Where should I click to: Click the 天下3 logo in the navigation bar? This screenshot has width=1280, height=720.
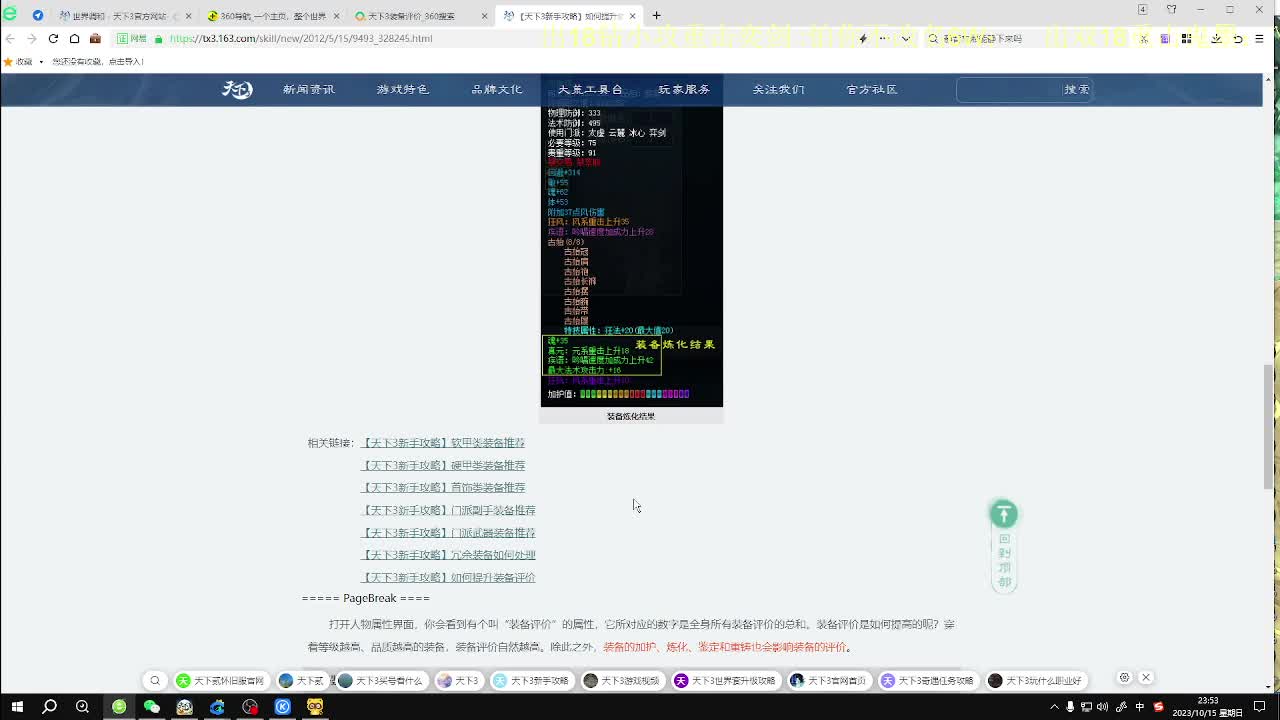(x=237, y=89)
